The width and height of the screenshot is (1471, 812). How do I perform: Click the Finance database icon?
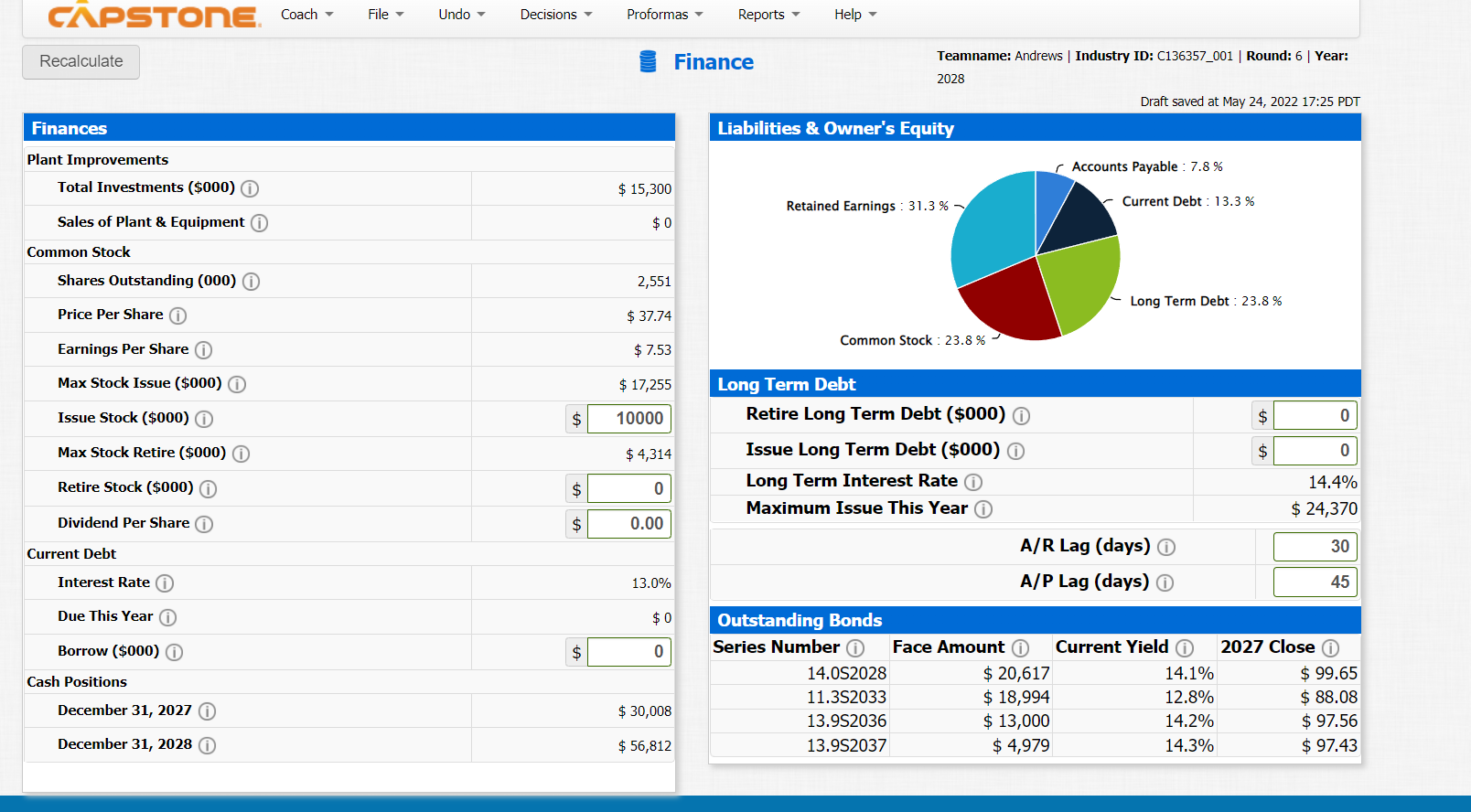(x=648, y=61)
